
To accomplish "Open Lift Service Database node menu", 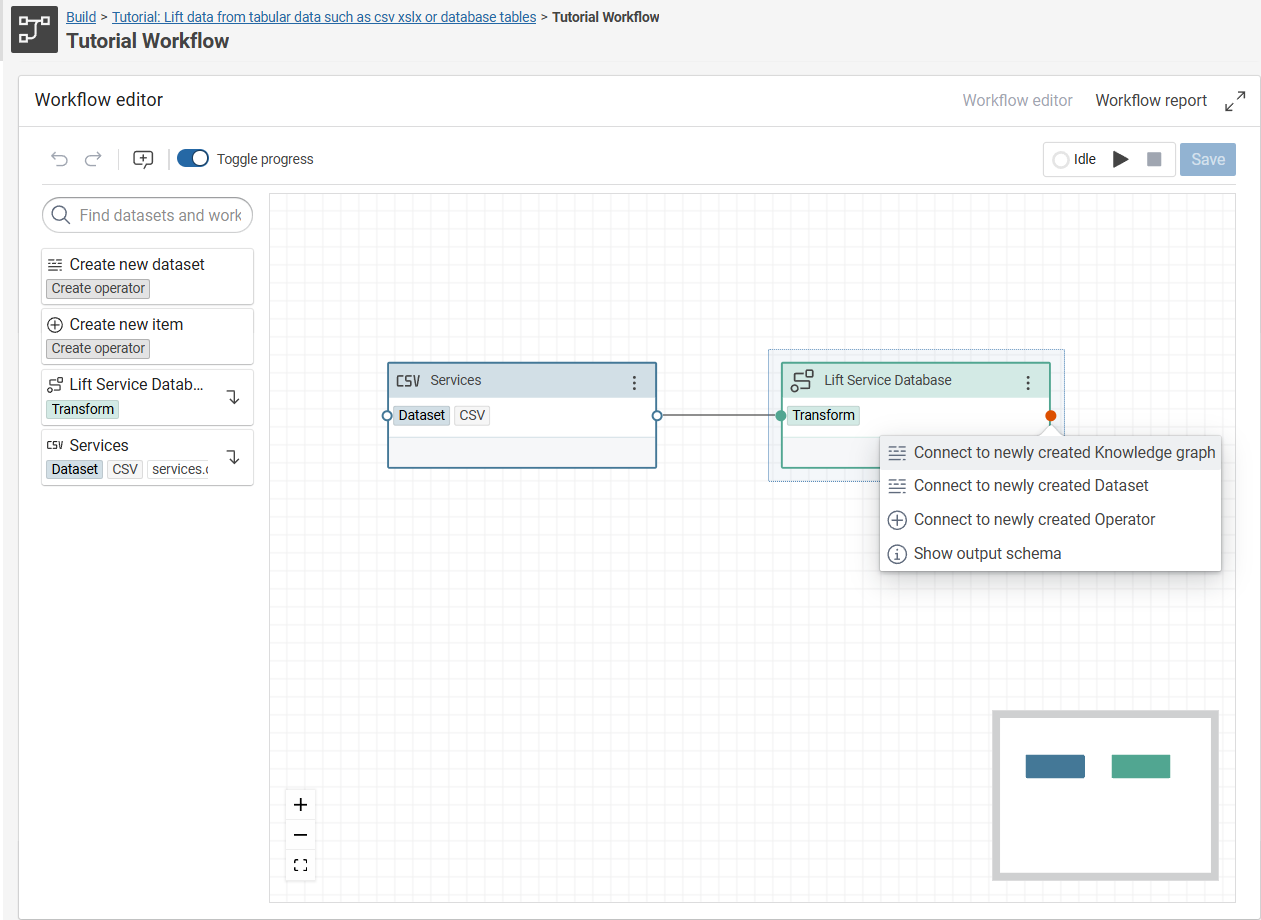I will click(1028, 382).
